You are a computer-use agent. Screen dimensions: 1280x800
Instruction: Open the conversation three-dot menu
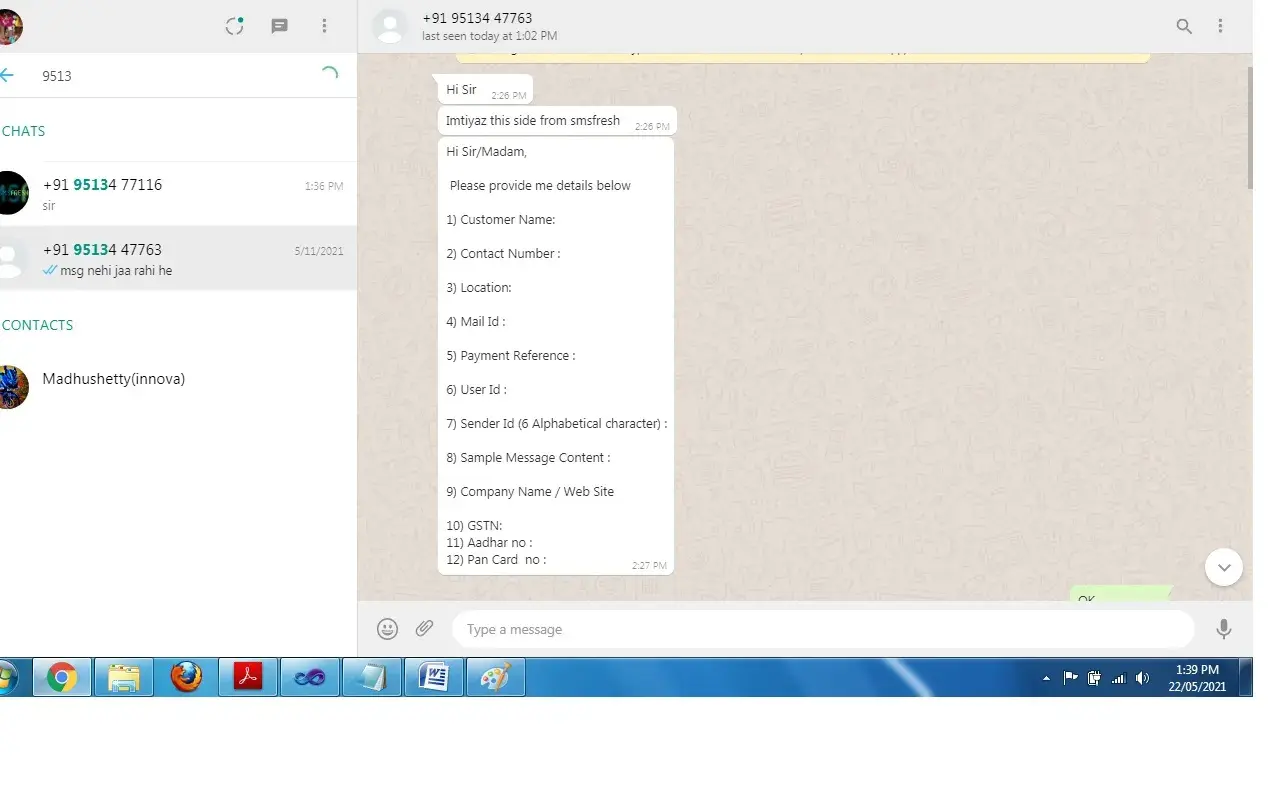pyautogui.click(x=1220, y=27)
